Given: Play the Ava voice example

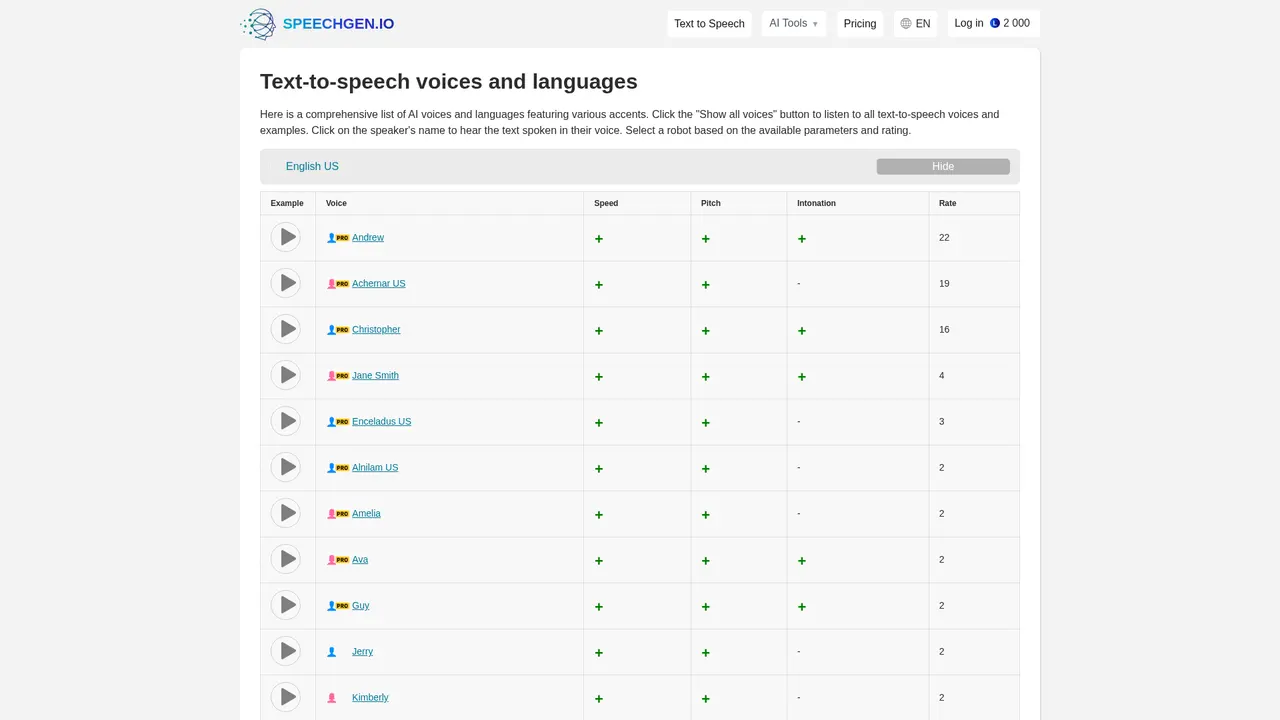Looking at the screenshot, I should point(286,559).
